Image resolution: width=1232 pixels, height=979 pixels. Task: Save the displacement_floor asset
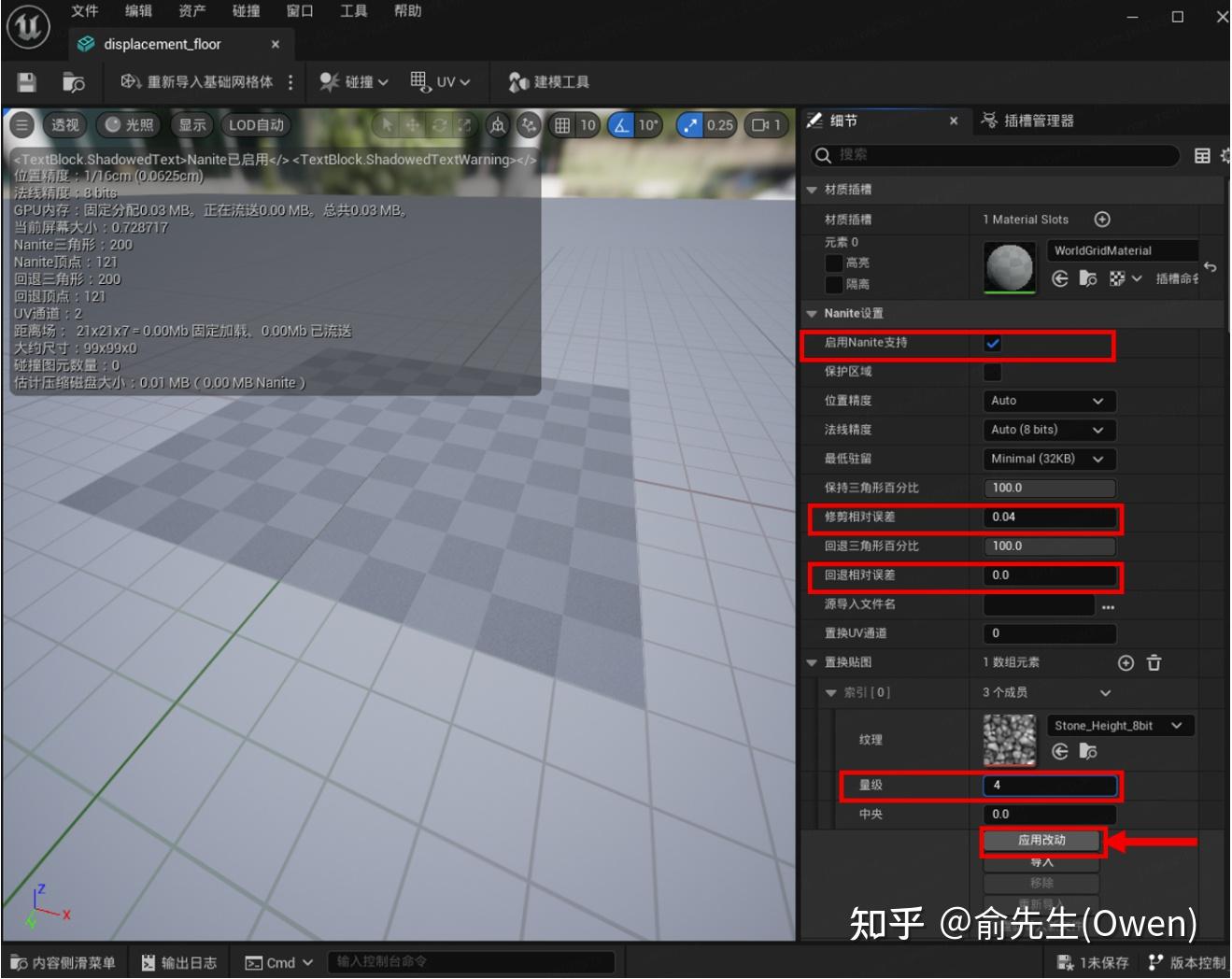click(x=25, y=81)
